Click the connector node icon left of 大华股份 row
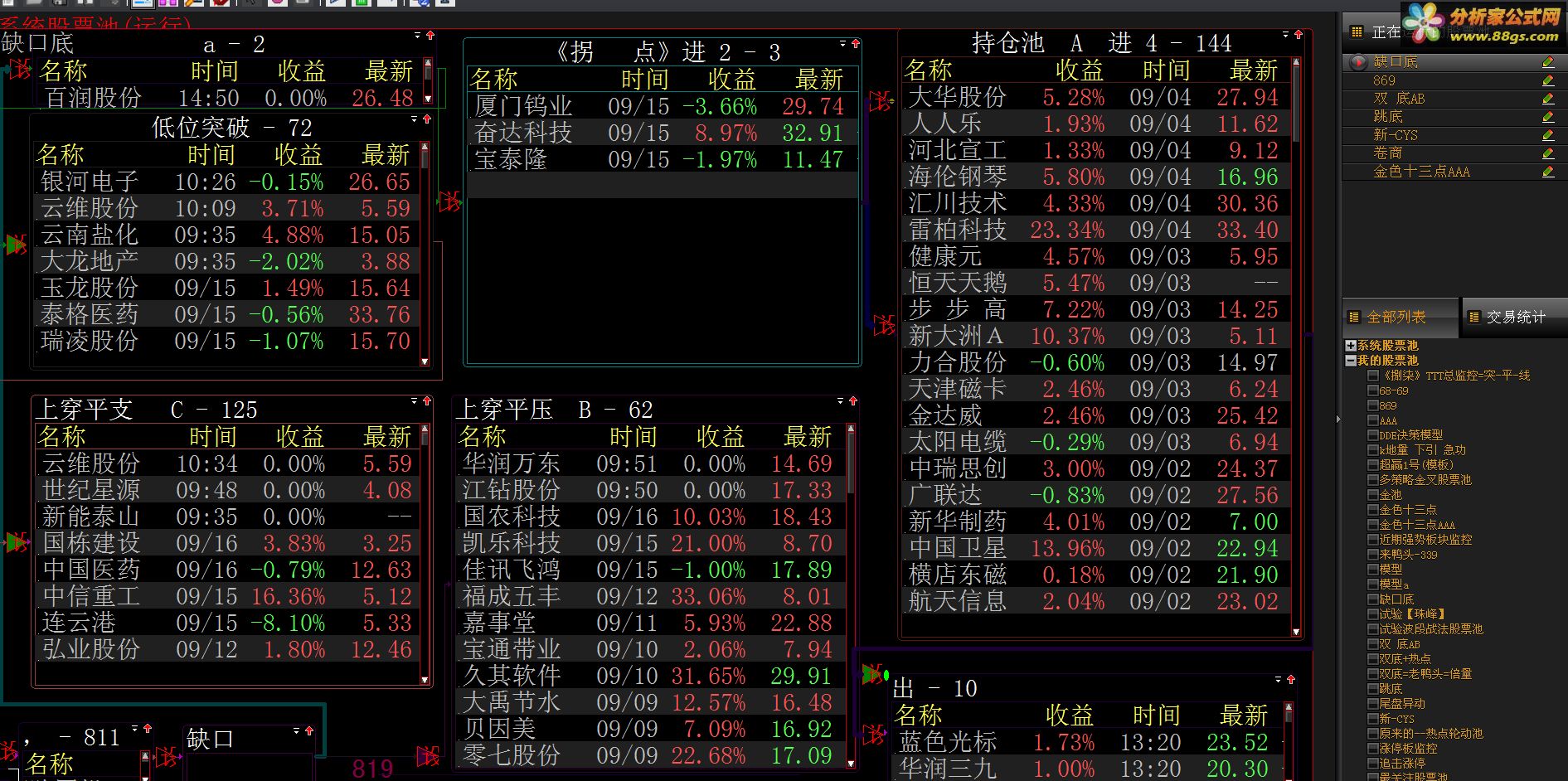The width and height of the screenshot is (1568, 781). tap(881, 101)
